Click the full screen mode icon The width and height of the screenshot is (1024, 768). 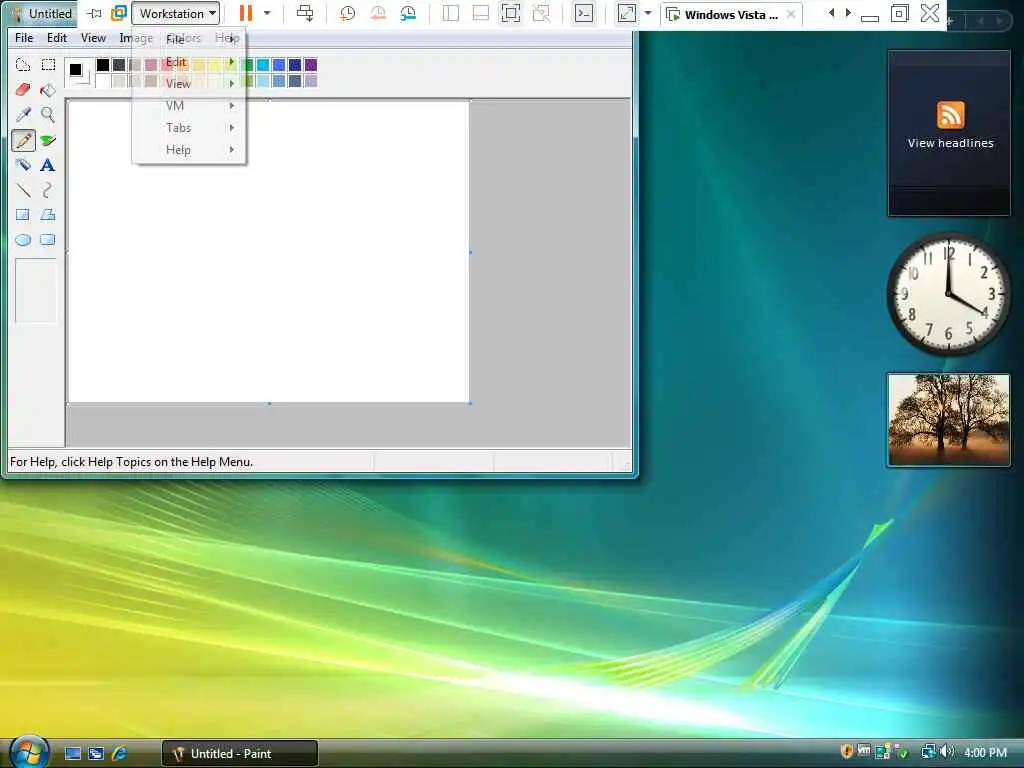tap(511, 13)
